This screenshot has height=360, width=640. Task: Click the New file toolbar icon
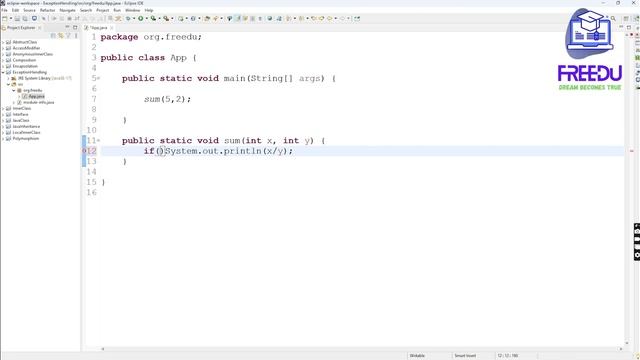point(5,18)
